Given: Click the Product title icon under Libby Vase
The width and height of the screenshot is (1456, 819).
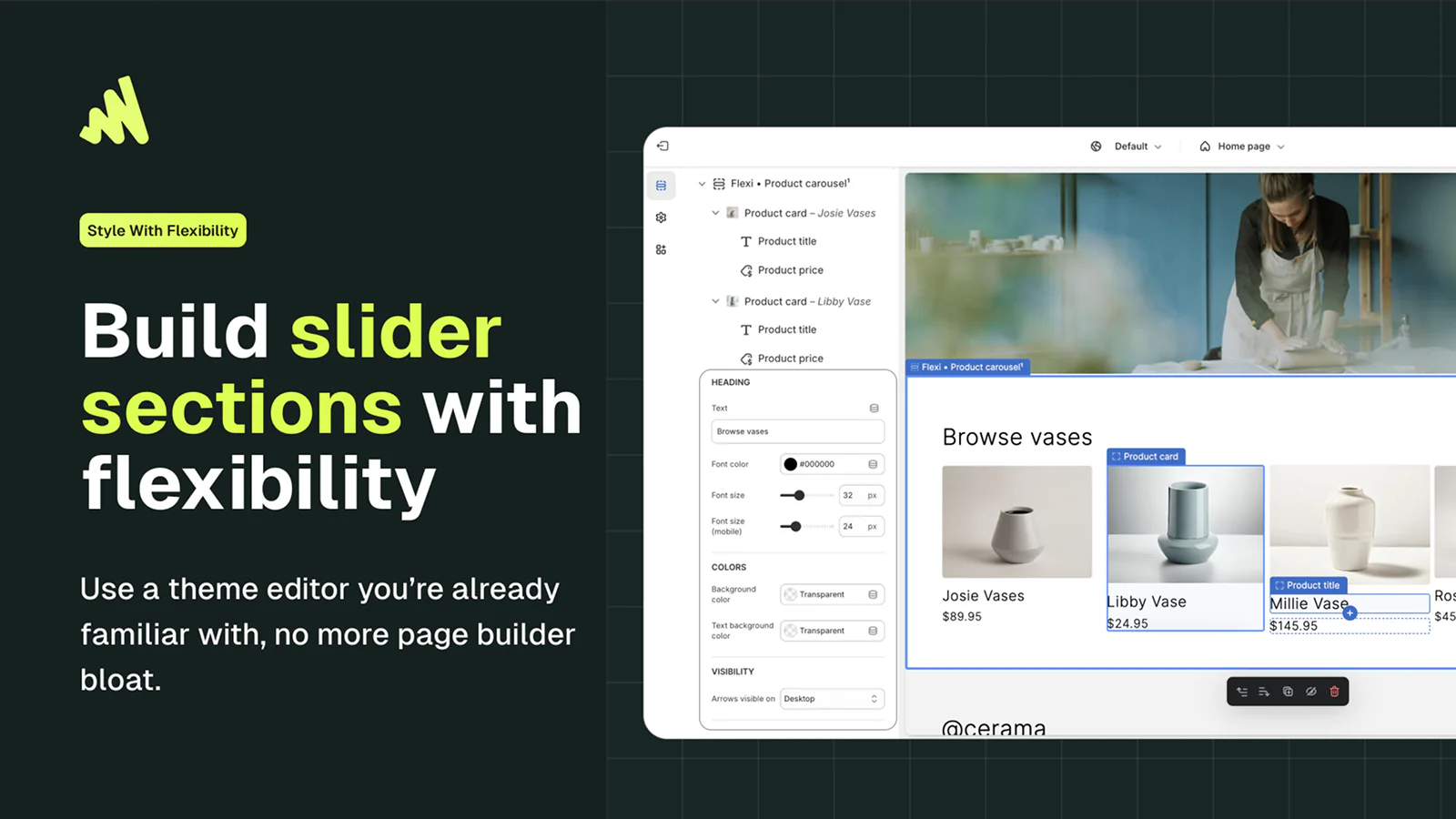Looking at the screenshot, I should [x=747, y=329].
